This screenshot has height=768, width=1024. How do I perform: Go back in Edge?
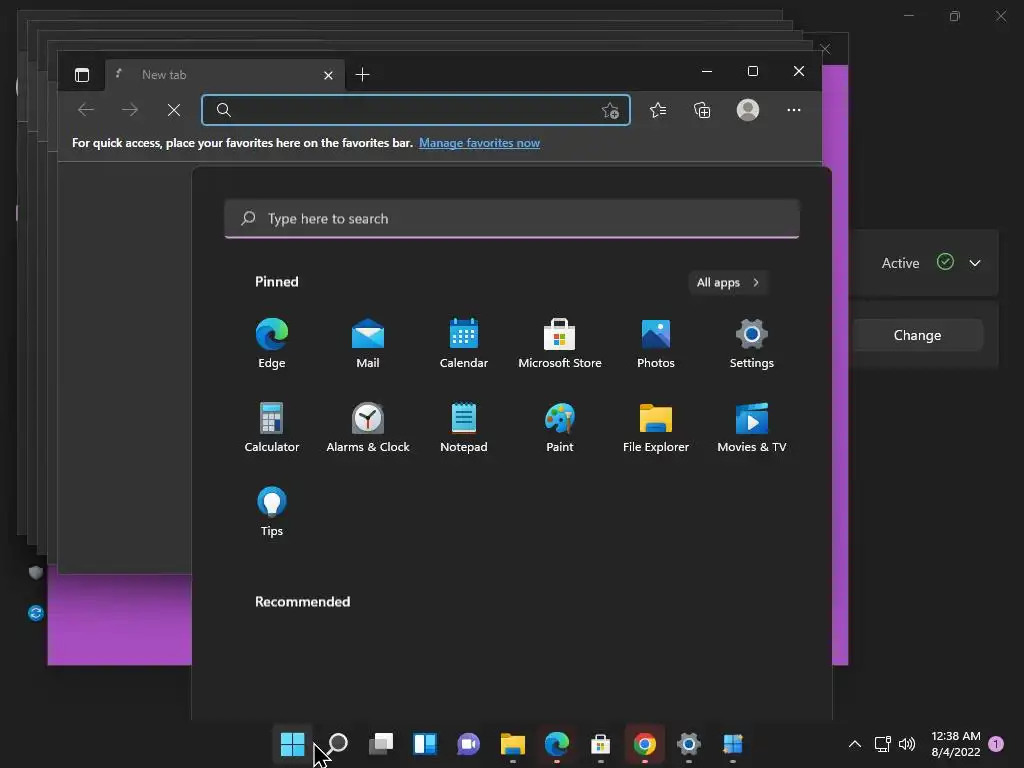tap(86, 110)
